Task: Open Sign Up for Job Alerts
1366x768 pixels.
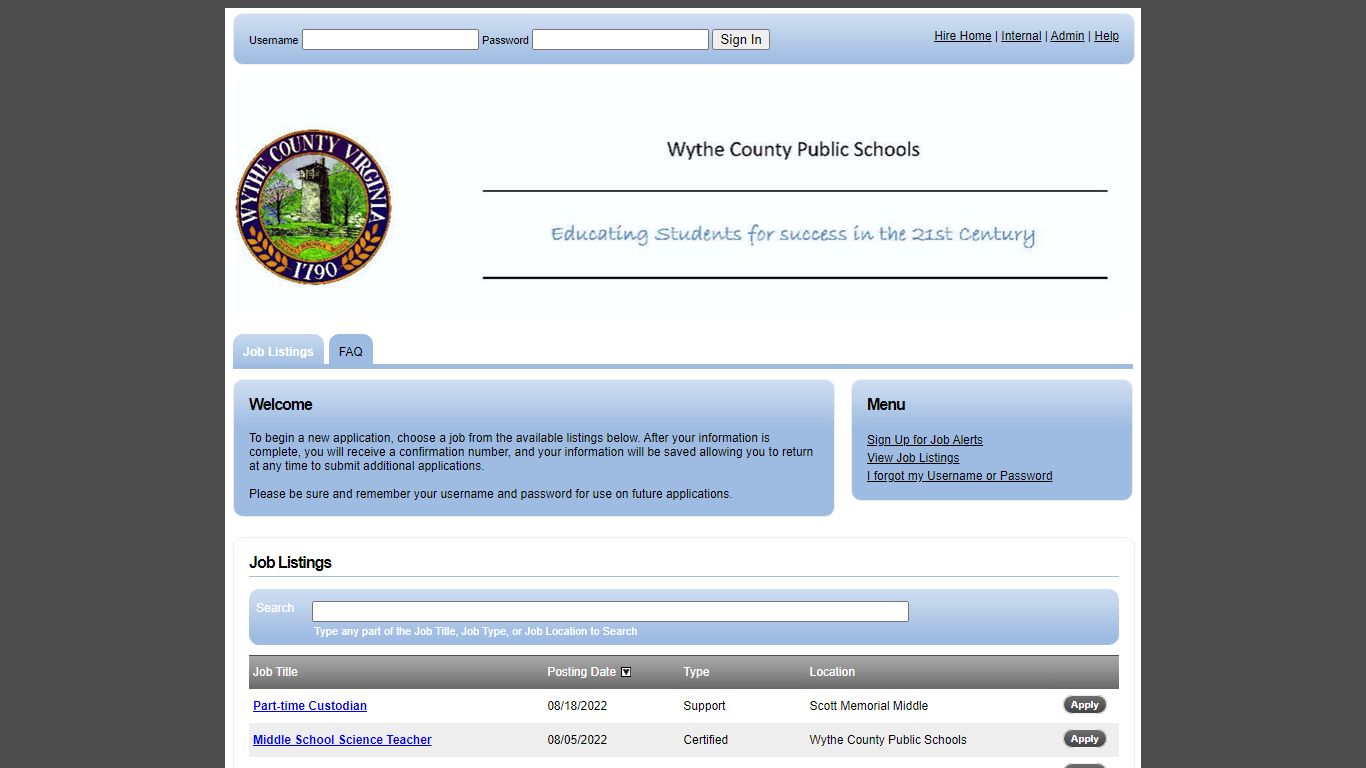Action: pos(925,440)
